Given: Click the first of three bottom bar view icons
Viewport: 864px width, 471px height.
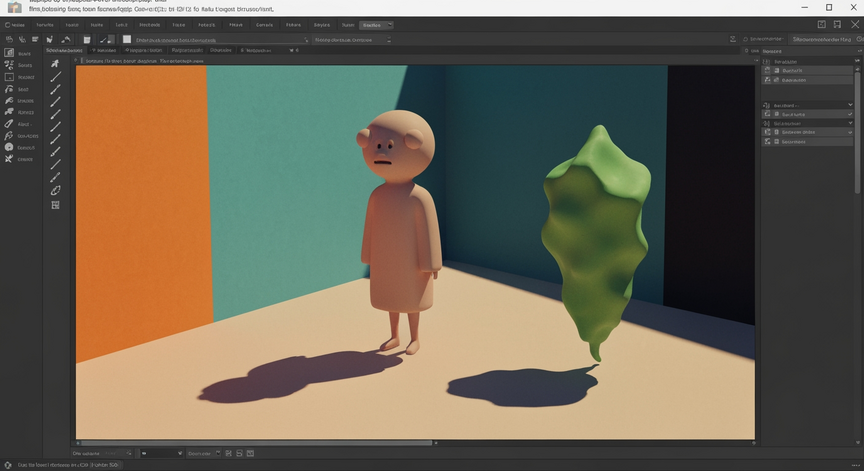Looking at the screenshot, I should pos(229,453).
